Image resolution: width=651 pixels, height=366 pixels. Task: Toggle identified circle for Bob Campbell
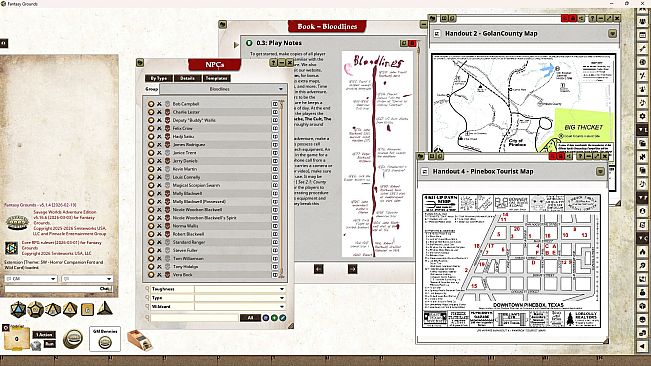click(151, 104)
